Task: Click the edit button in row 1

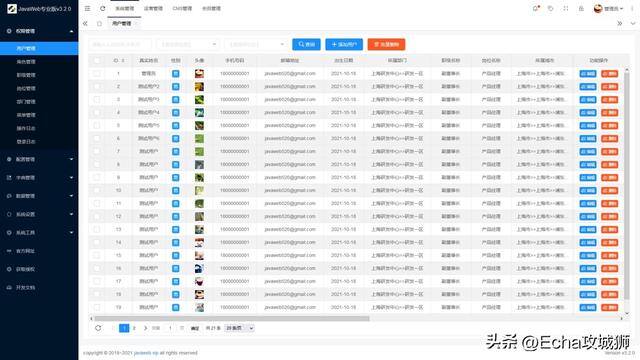Action: pyautogui.click(x=588, y=73)
